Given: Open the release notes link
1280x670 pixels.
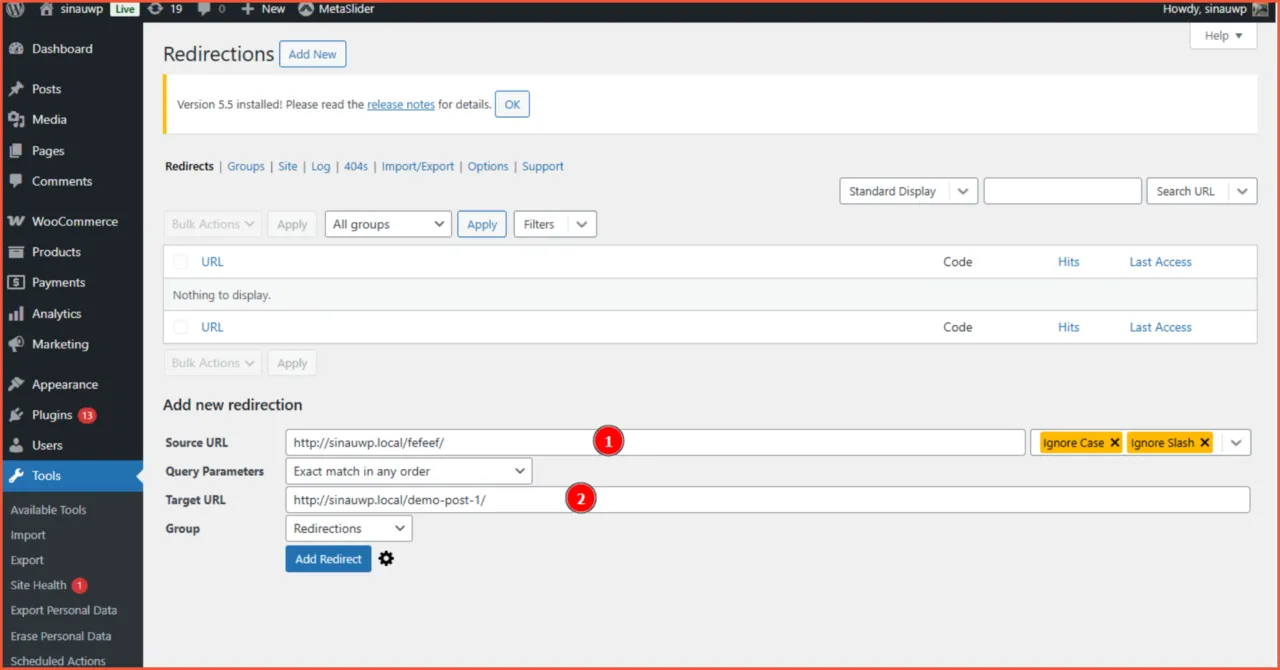Looking at the screenshot, I should coord(400,103).
